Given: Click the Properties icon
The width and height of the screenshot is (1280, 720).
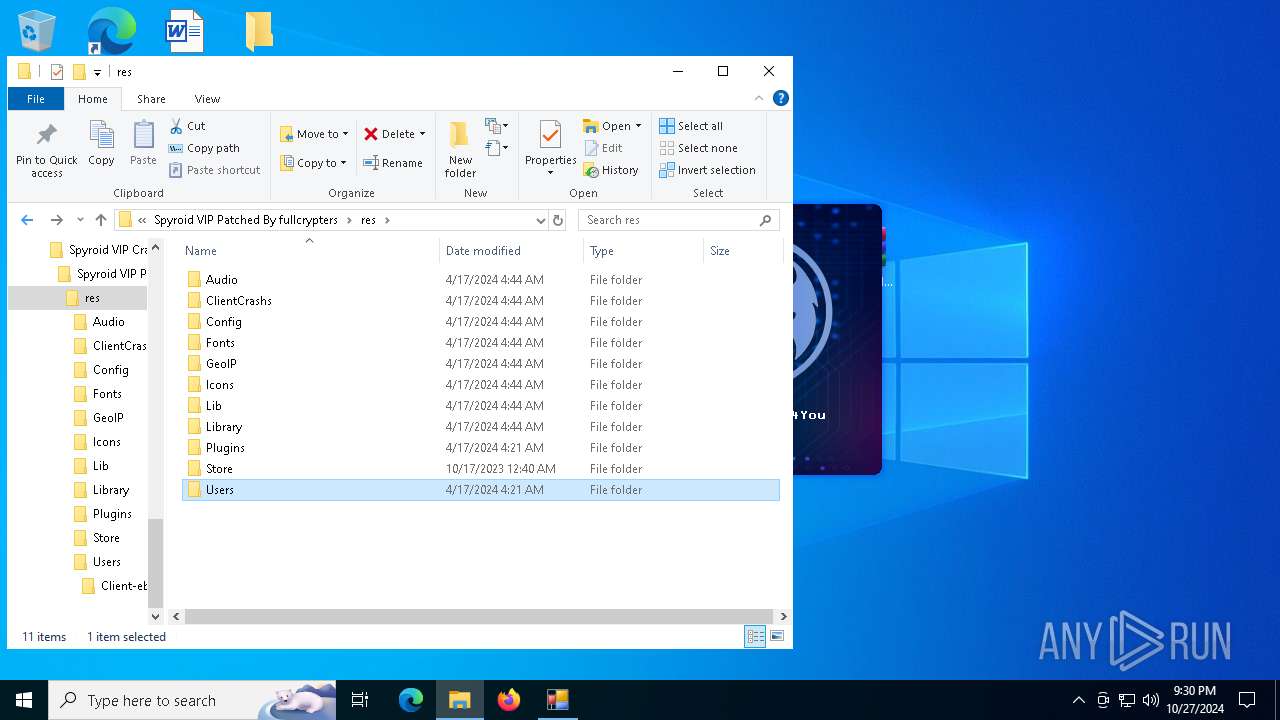Looking at the screenshot, I should (550, 135).
